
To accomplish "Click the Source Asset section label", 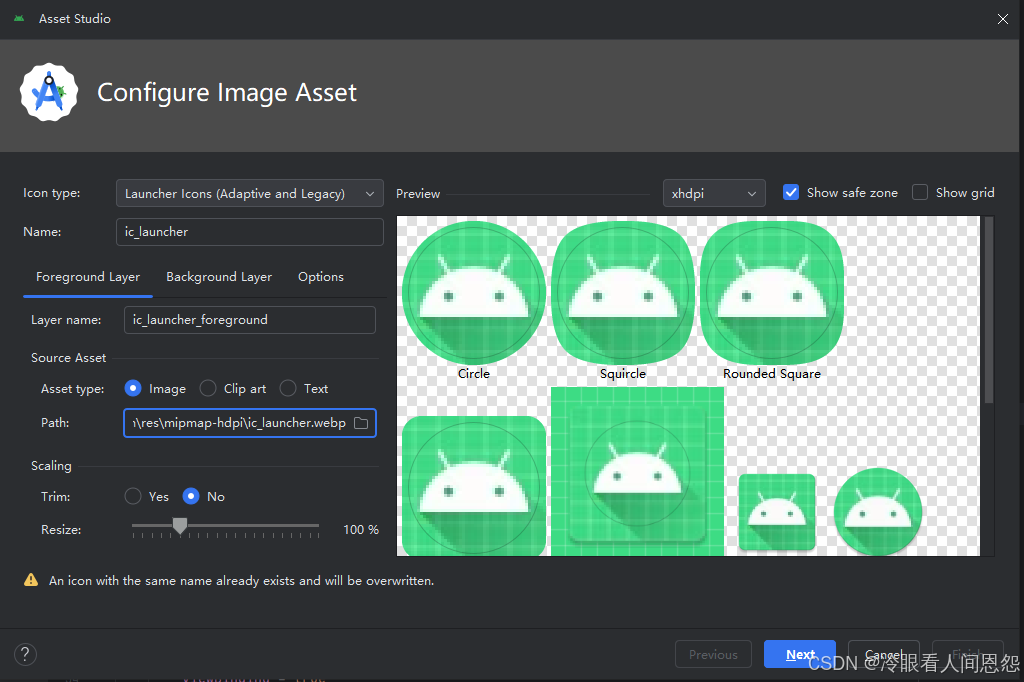I will tap(69, 357).
